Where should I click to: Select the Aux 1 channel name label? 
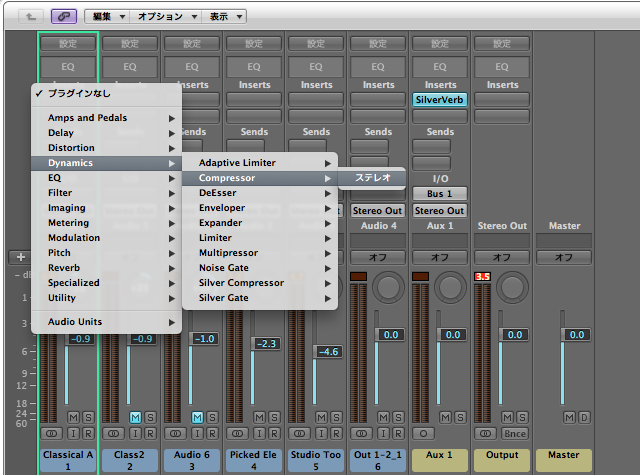440,460
